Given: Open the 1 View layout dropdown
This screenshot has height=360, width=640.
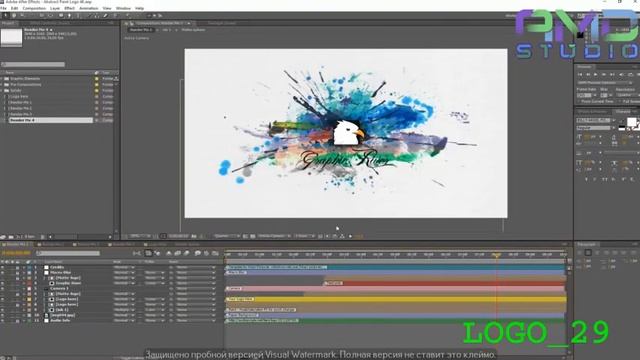Looking at the screenshot, I should tap(304, 236).
